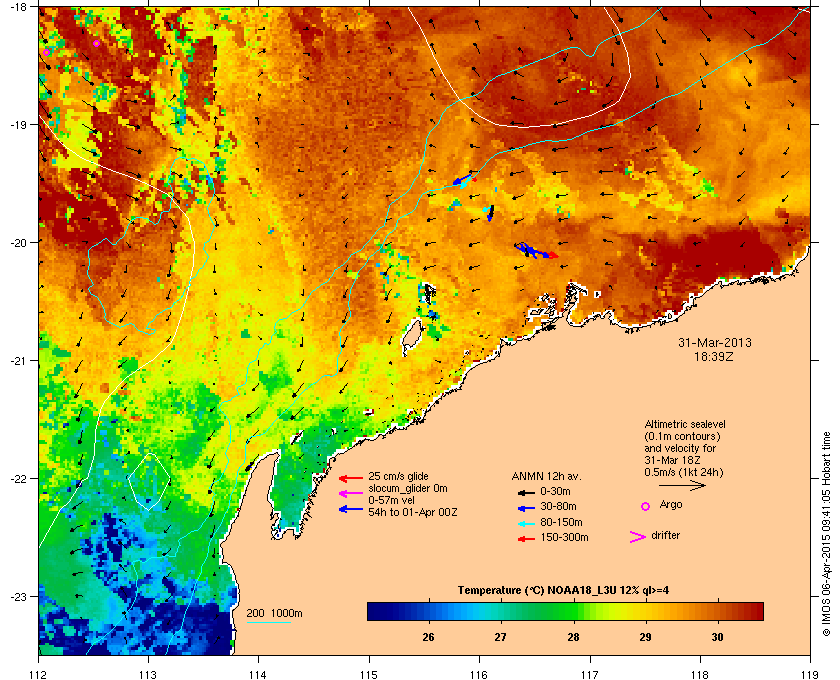The width and height of the screenshot is (840, 680).
Task: Click the island outline near 115.4, -20.8
Action: tap(411, 338)
